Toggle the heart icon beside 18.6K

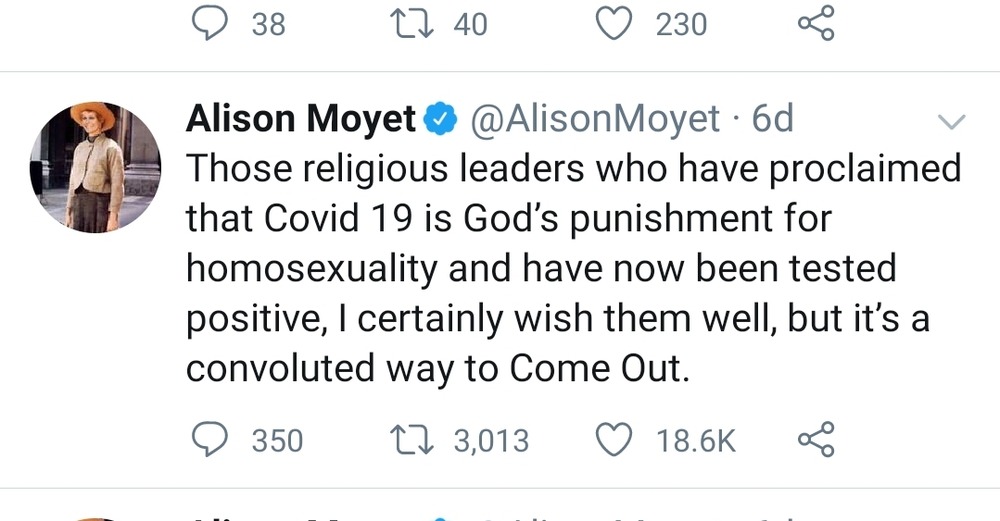[x=615, y=440]
